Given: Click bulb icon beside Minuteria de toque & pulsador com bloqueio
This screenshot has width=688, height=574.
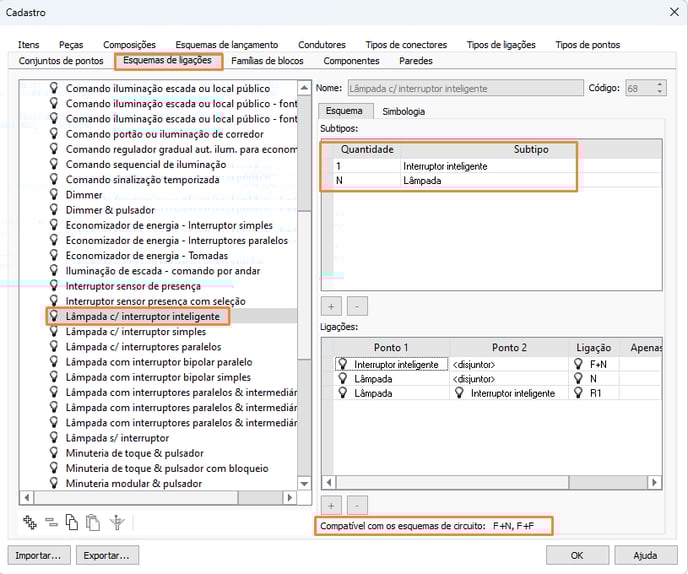Looking at the screenshot, I should coord(54,468).
